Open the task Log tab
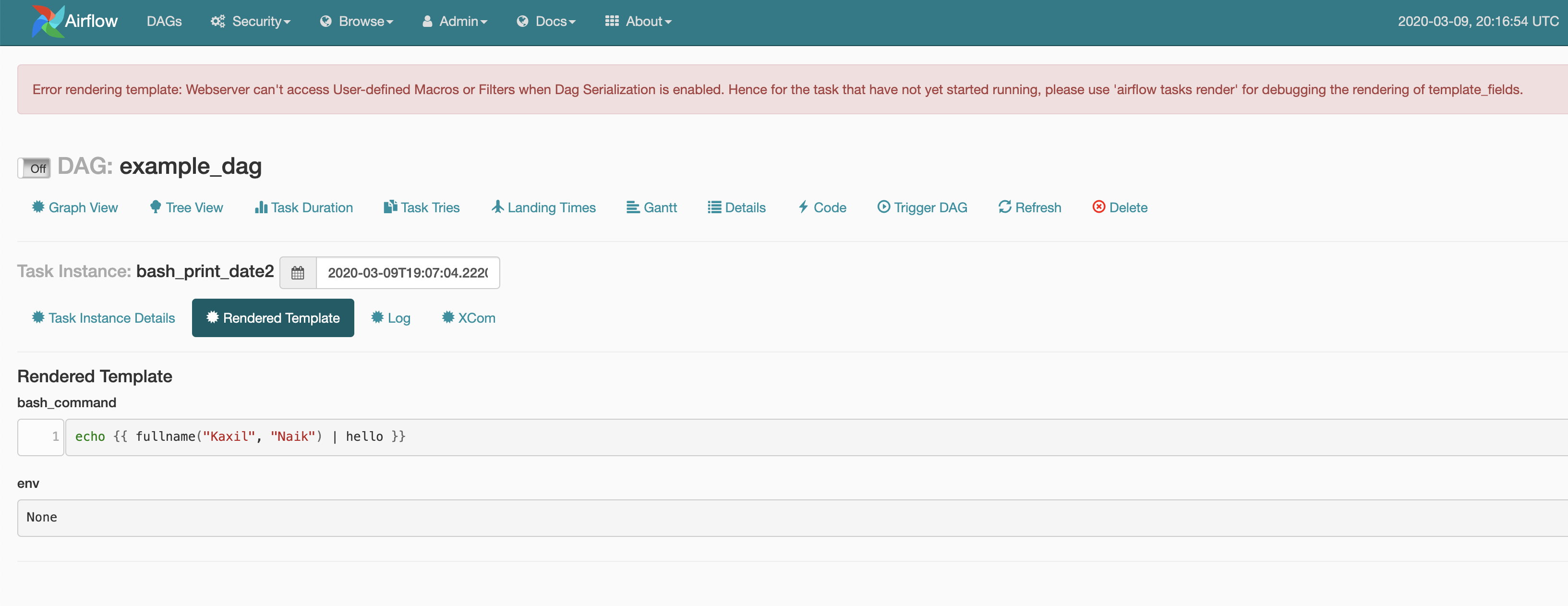The image size is (1568, 606). tap(391, 318)
